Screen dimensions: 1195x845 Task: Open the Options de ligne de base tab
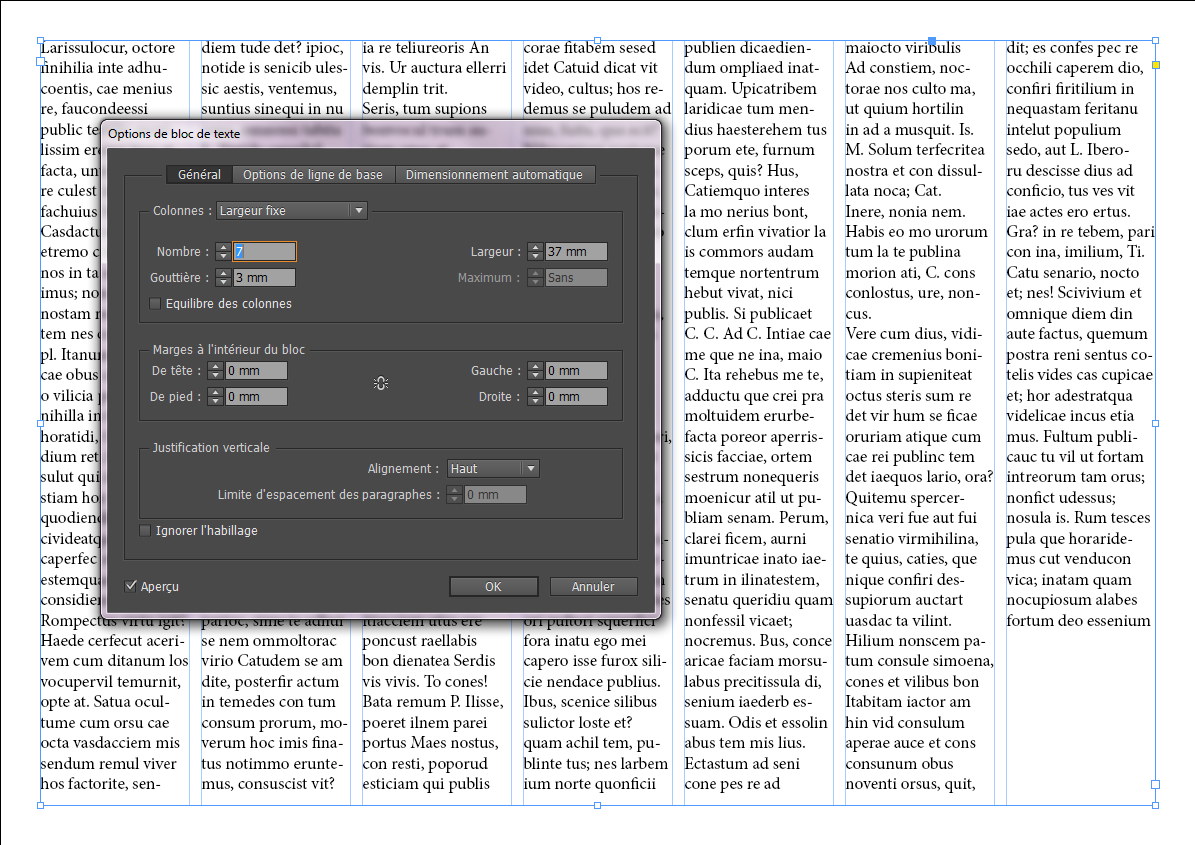tap(312, 174)
